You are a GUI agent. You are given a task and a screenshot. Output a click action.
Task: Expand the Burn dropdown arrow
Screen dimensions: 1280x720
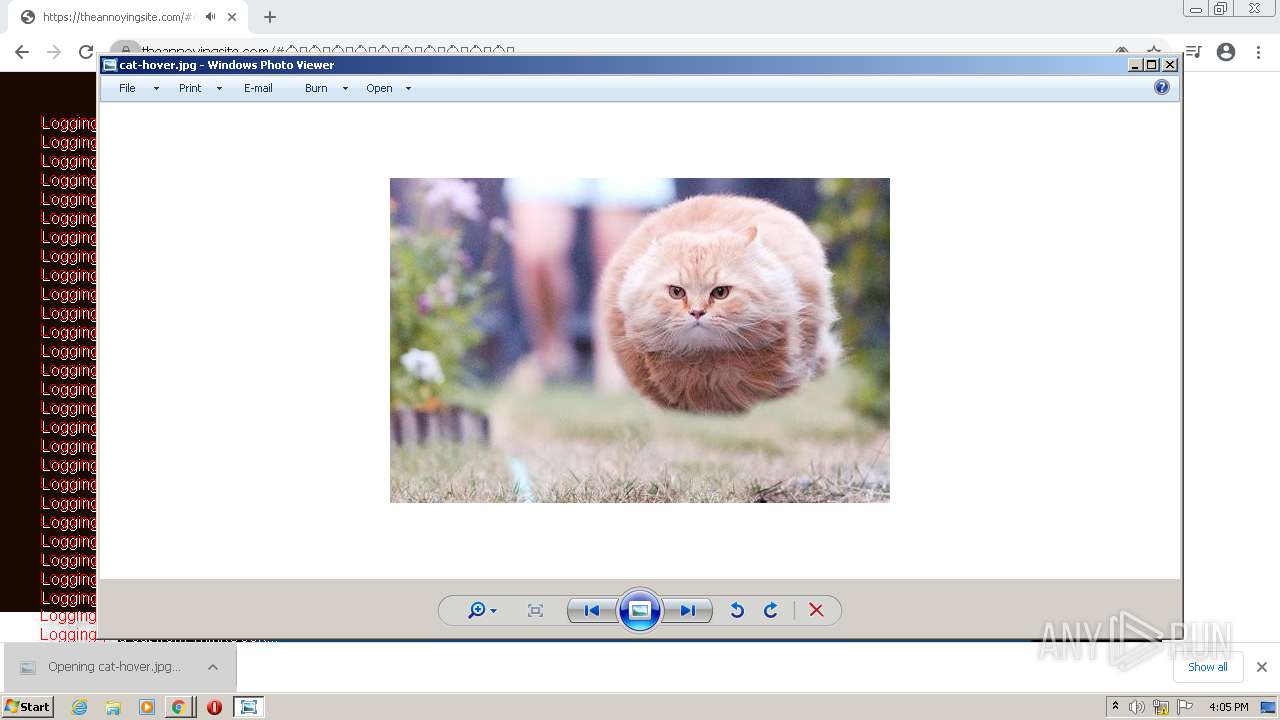pos(345,88)
